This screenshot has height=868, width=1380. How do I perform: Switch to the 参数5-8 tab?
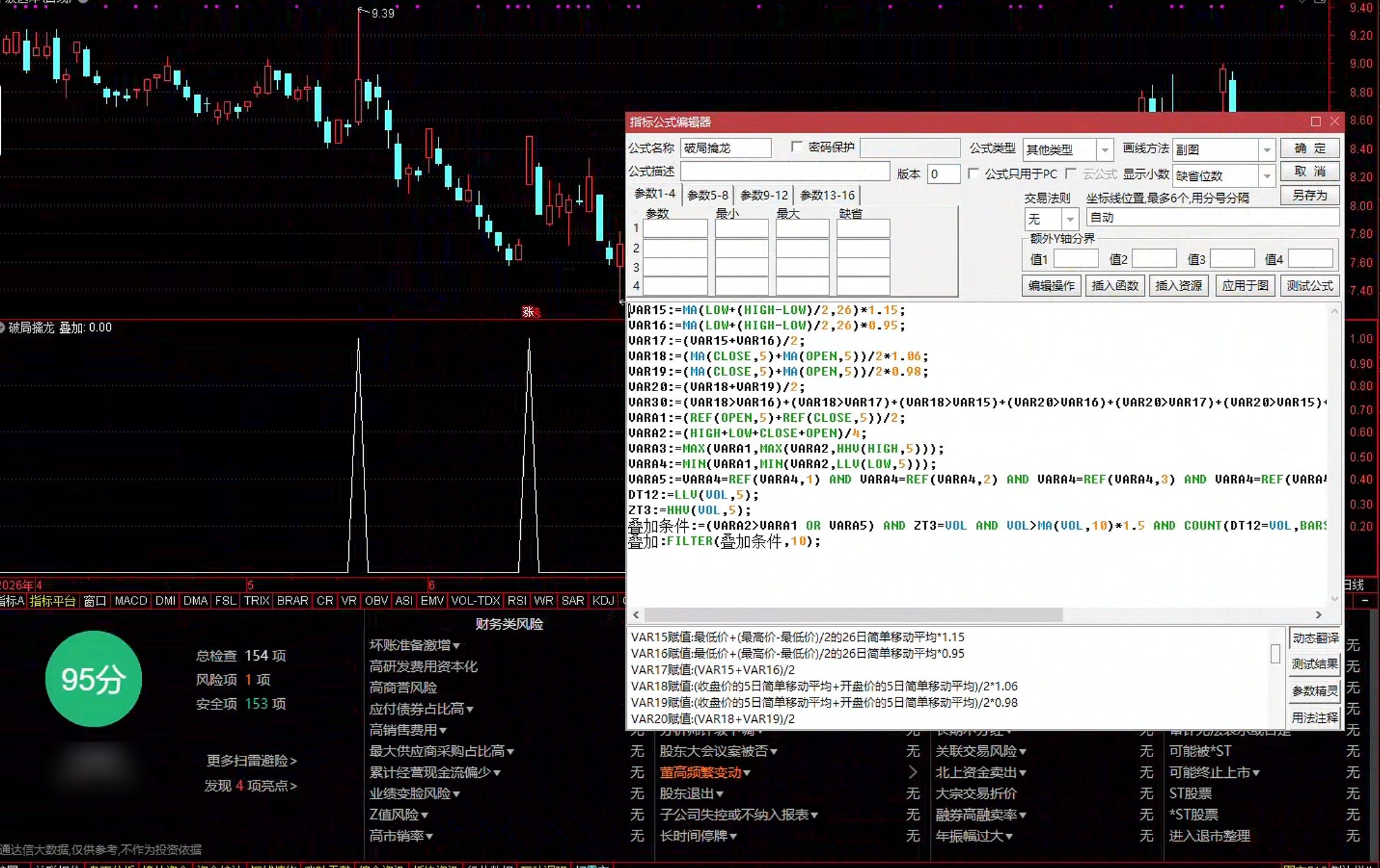(x=707, y=195)
